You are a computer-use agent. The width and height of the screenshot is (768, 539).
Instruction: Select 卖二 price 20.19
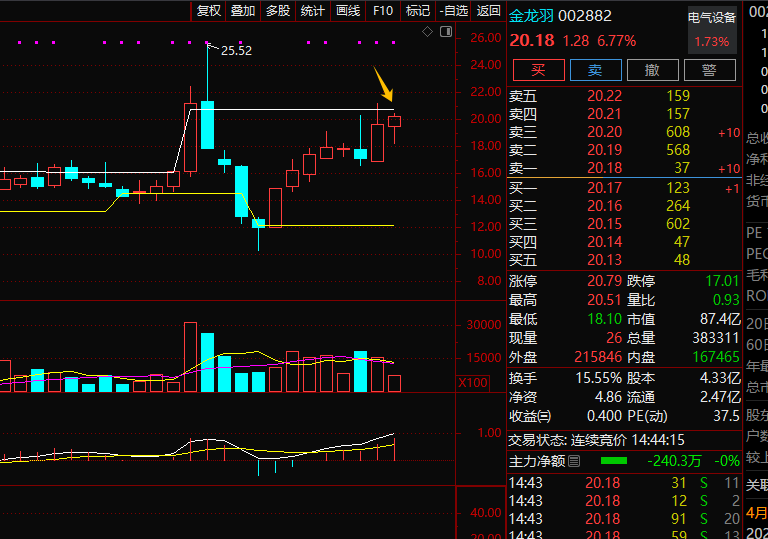coord(604,150)
